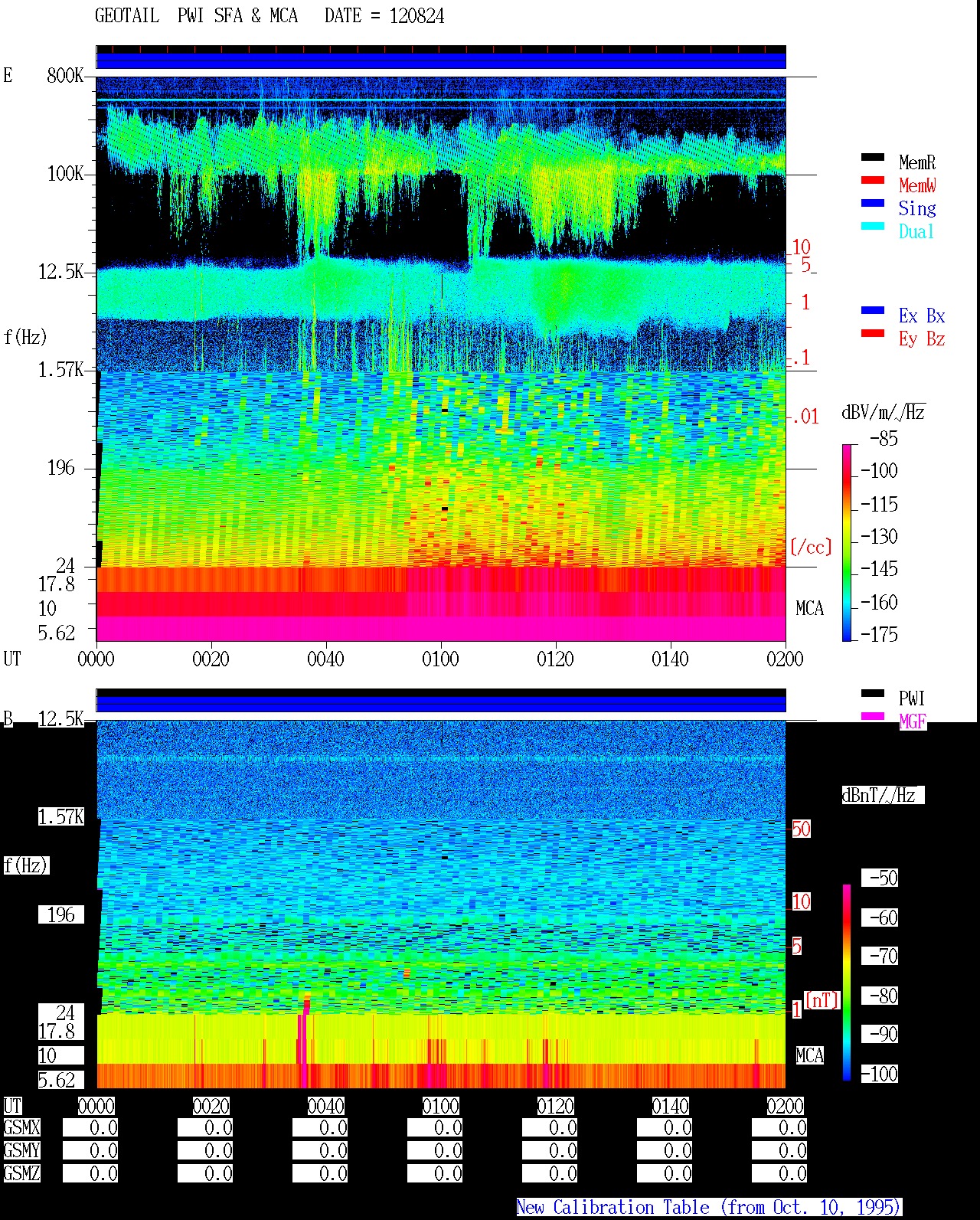Select the blue swatch beside Sing
This screenshot has height=1220, width=980.
(x=873, y=204)
